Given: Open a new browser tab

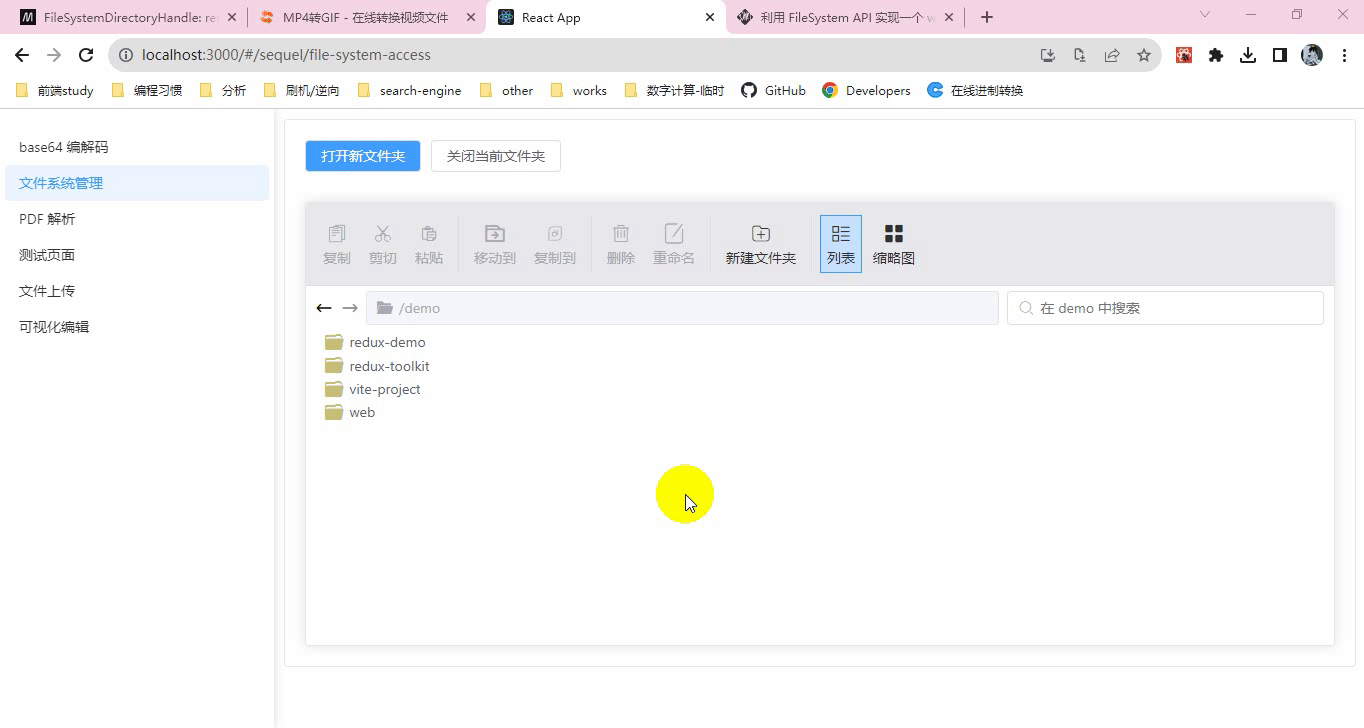Looking at the screenshot, I should tap(987, 17).
